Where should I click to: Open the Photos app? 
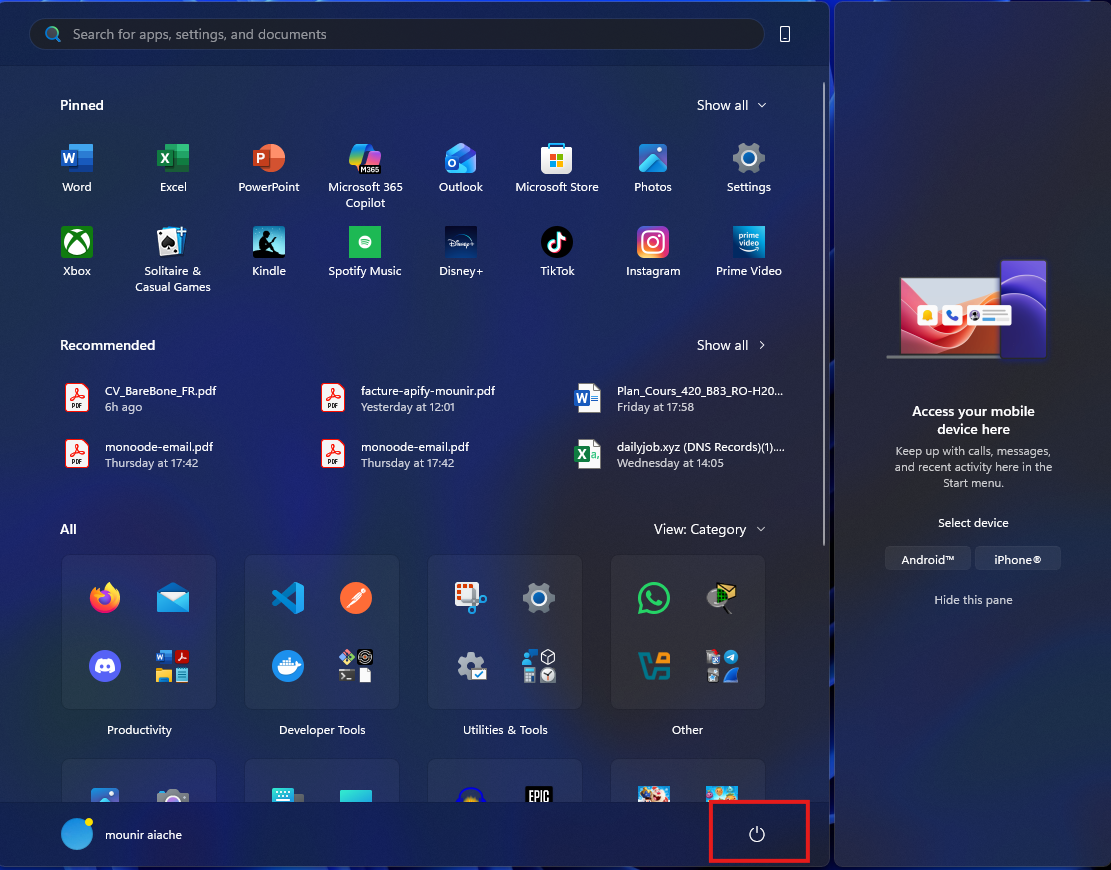tap(653, 169)
